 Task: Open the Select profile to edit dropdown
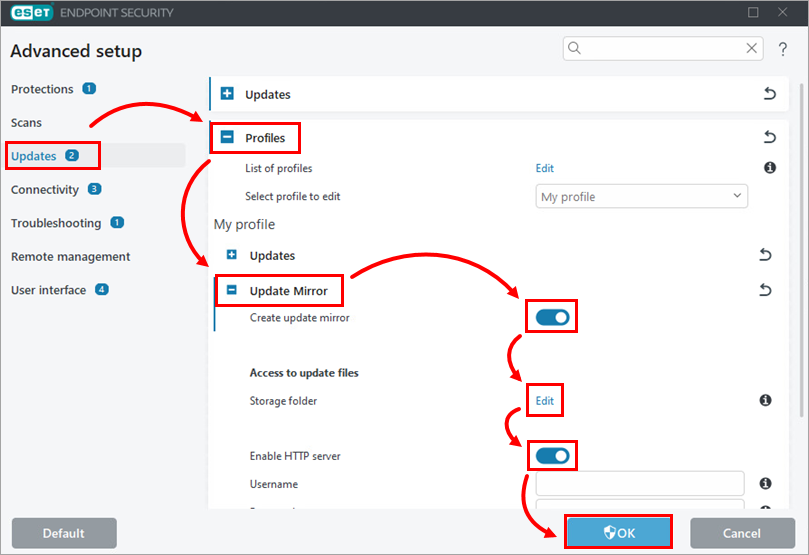641,197
